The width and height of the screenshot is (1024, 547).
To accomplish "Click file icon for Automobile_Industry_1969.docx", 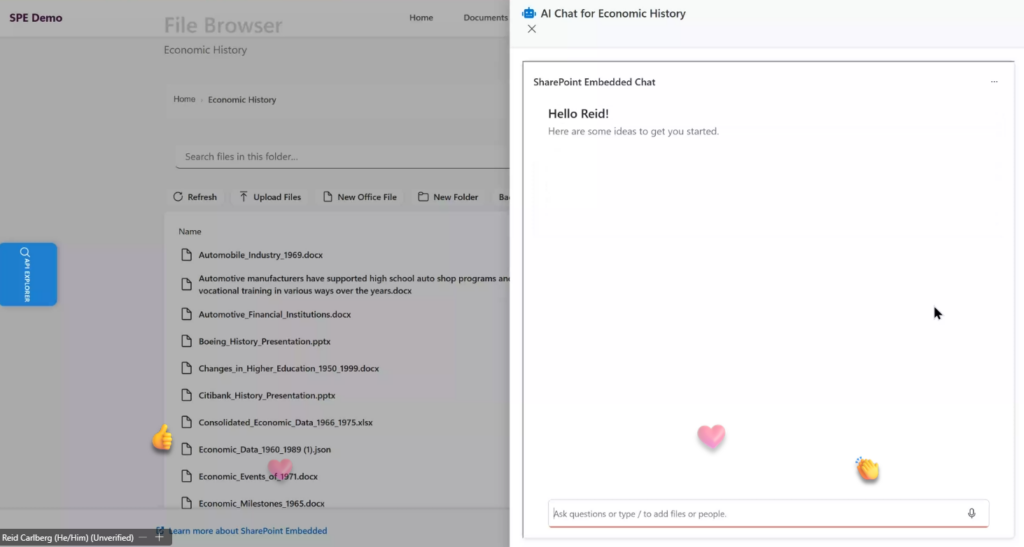I will (187, 255).
